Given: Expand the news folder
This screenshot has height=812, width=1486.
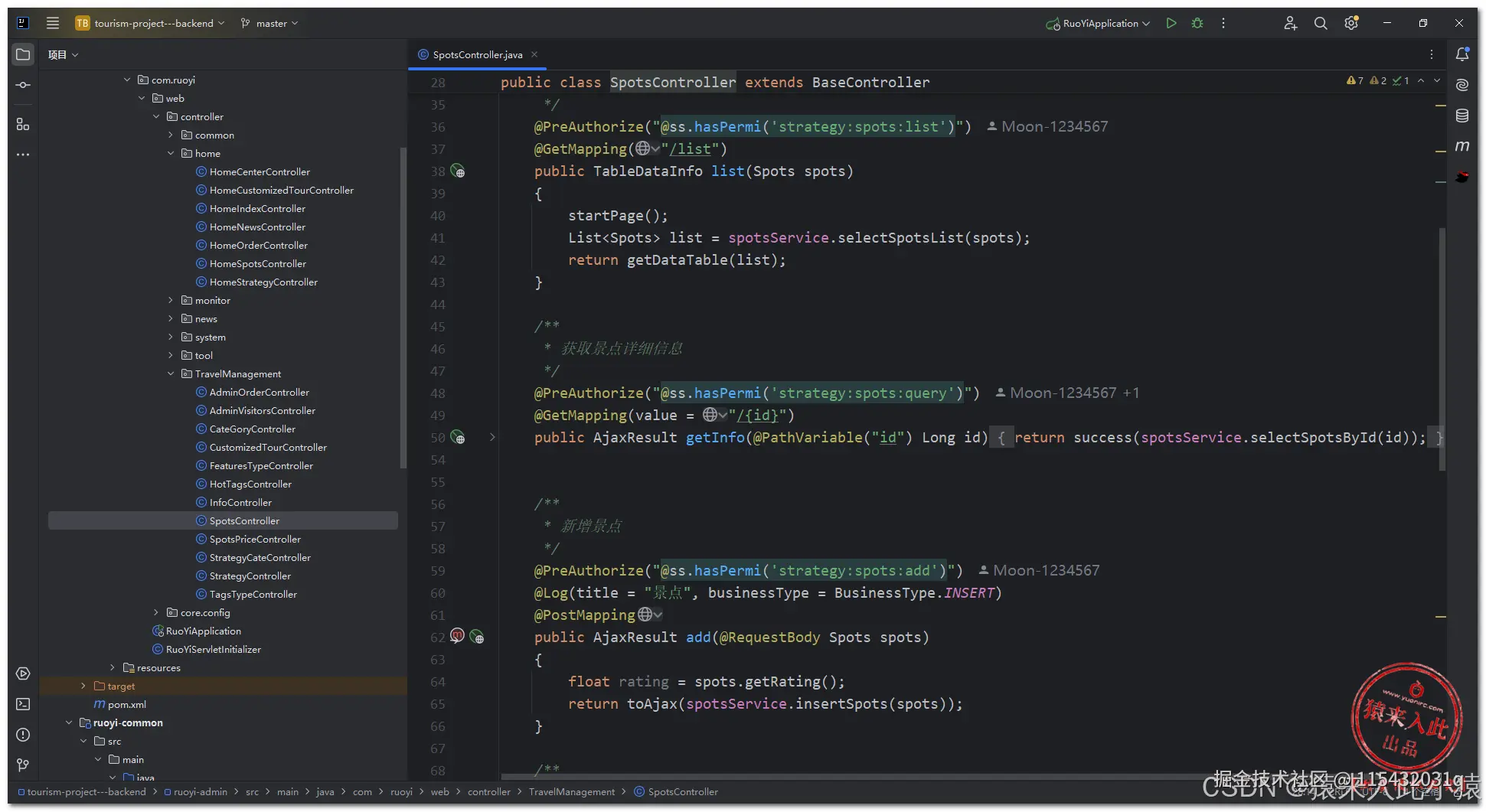Looking at the screenshot, I should click(171, 319).
